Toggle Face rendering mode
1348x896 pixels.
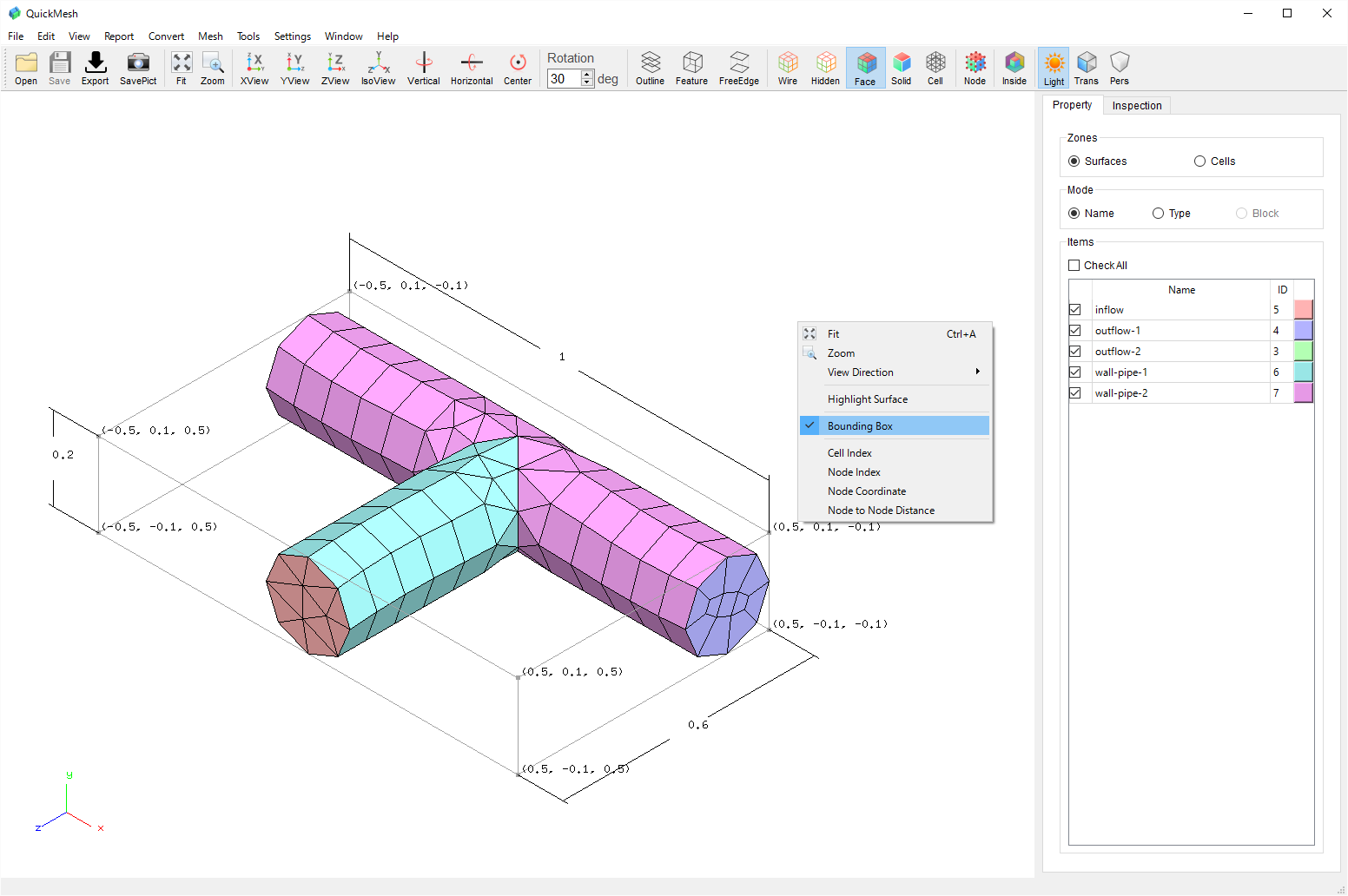click(865, 68)
